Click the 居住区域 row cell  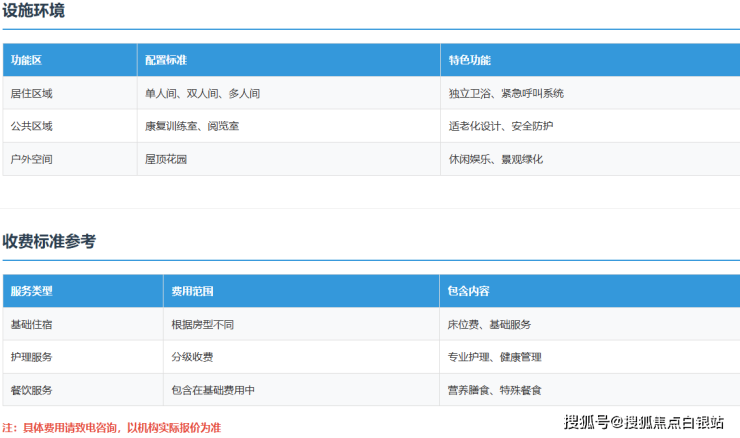tap(31, 93)
